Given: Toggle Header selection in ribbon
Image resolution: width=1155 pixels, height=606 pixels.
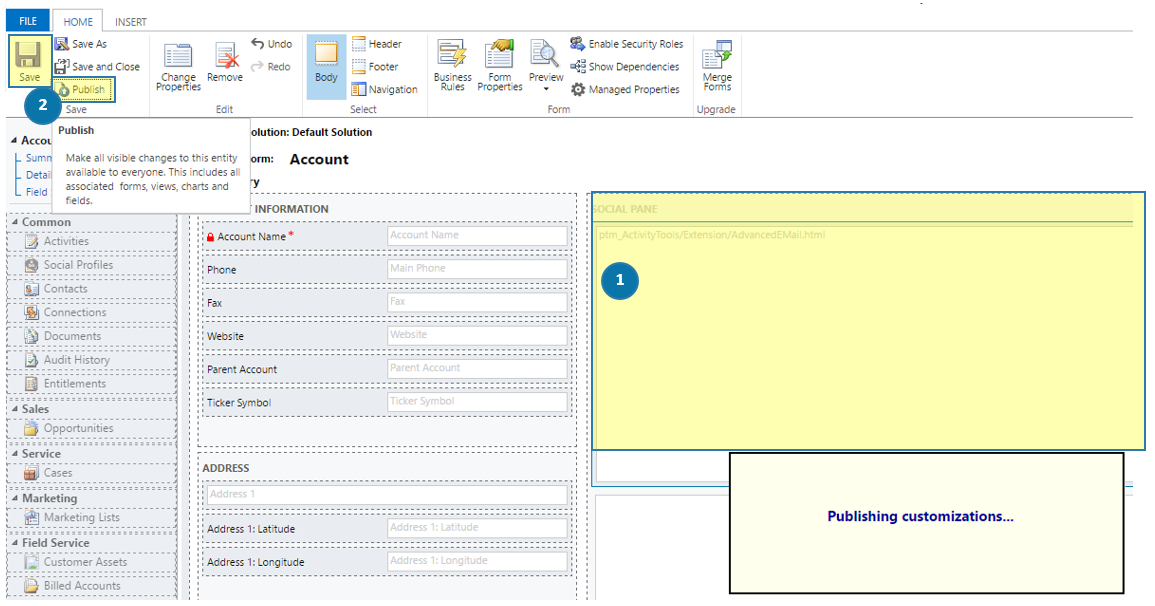Looking at the screenshot, I should click(376, 44).
